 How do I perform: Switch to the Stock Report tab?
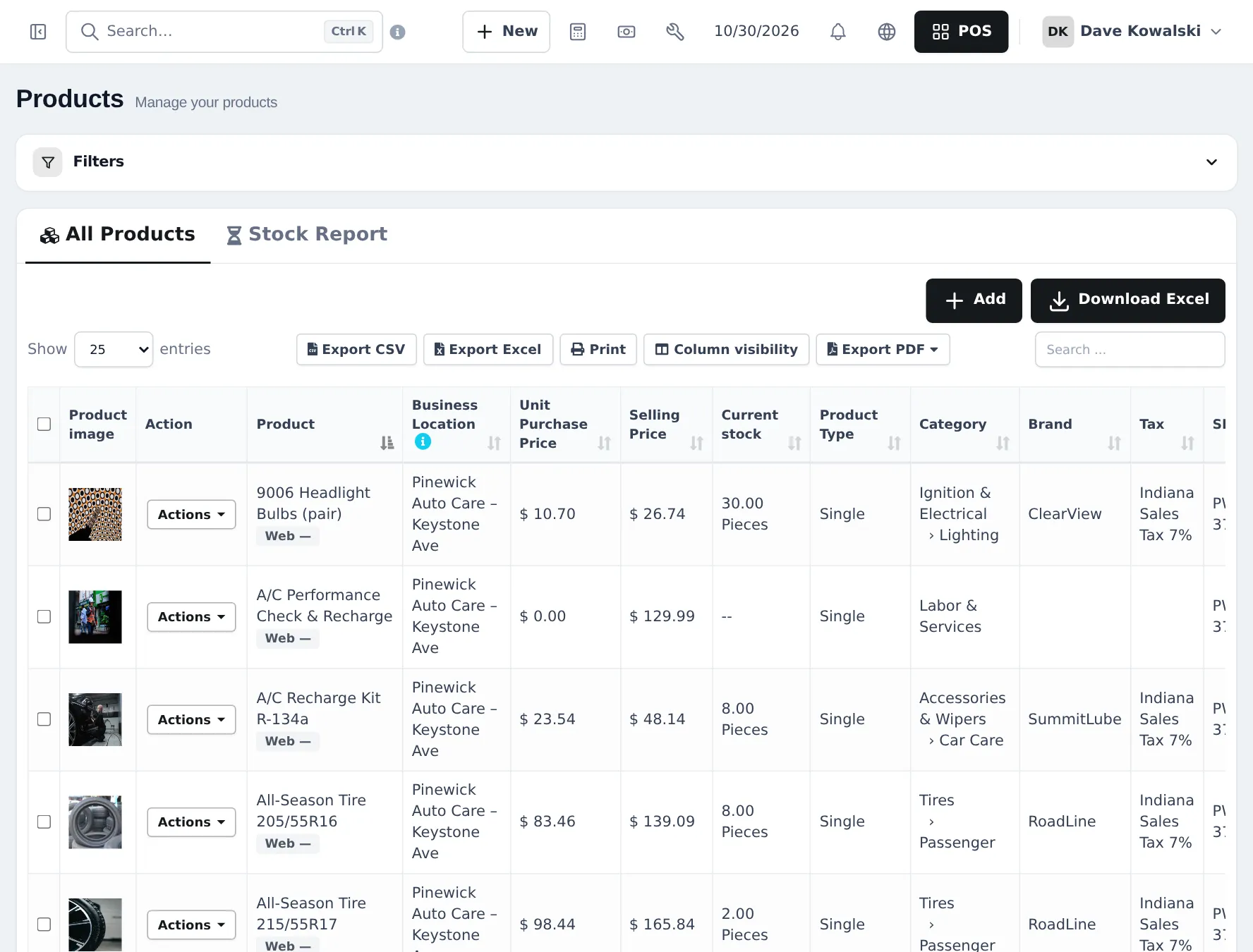click(307, 234)
